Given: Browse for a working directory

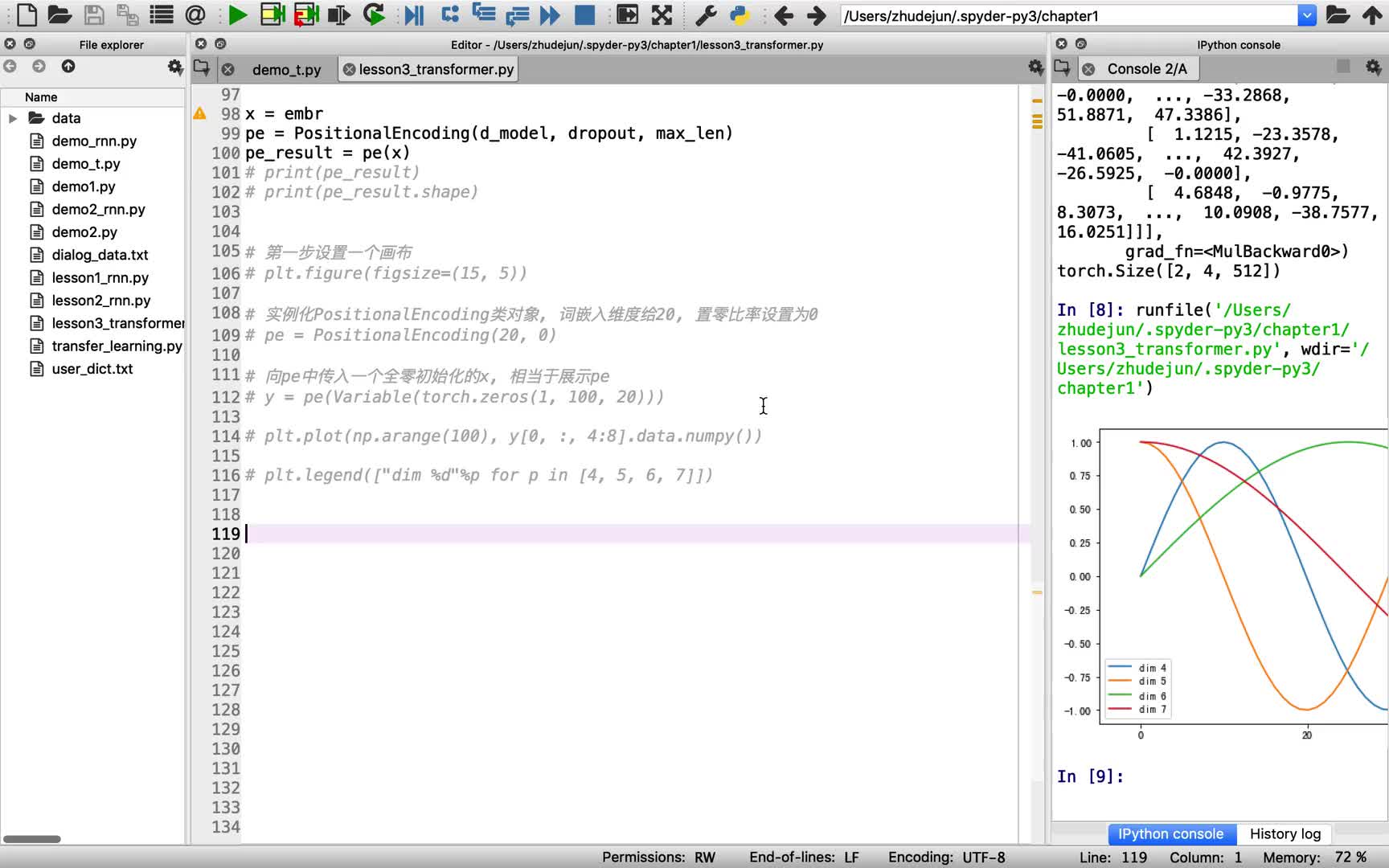Looking at the screenshot, I should coord(1338,14).
